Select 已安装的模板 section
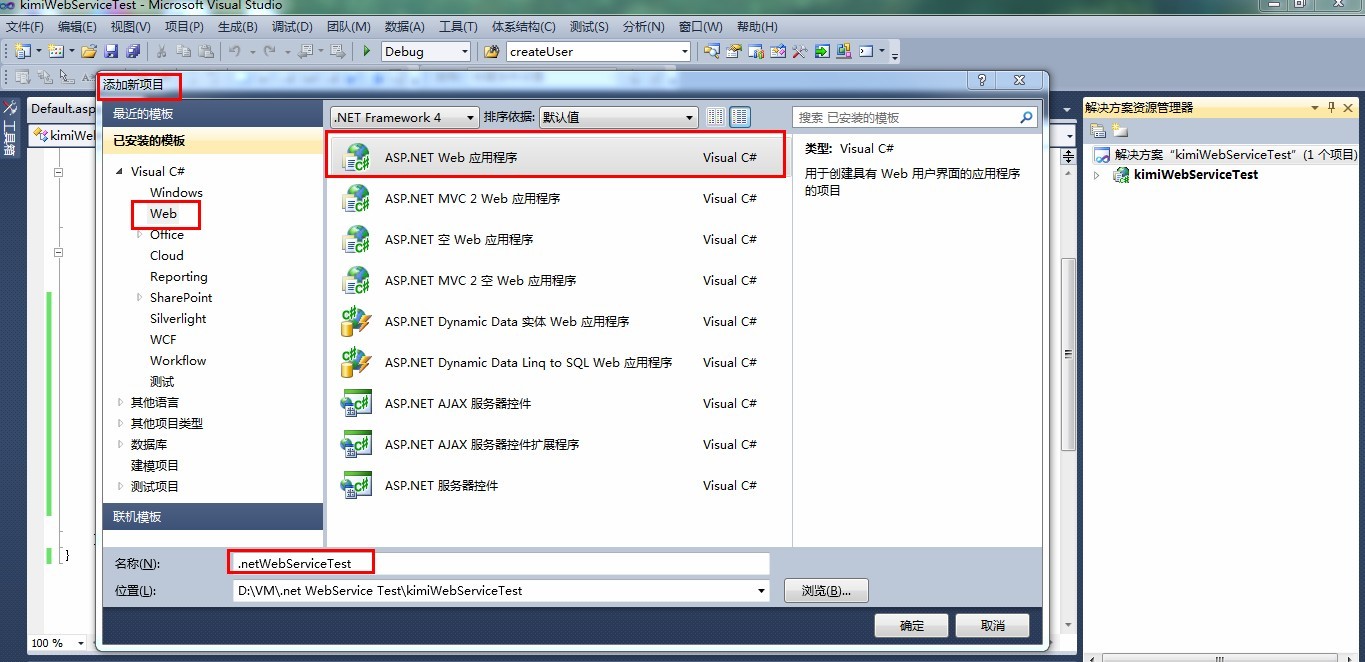 [x=213, y=140]
